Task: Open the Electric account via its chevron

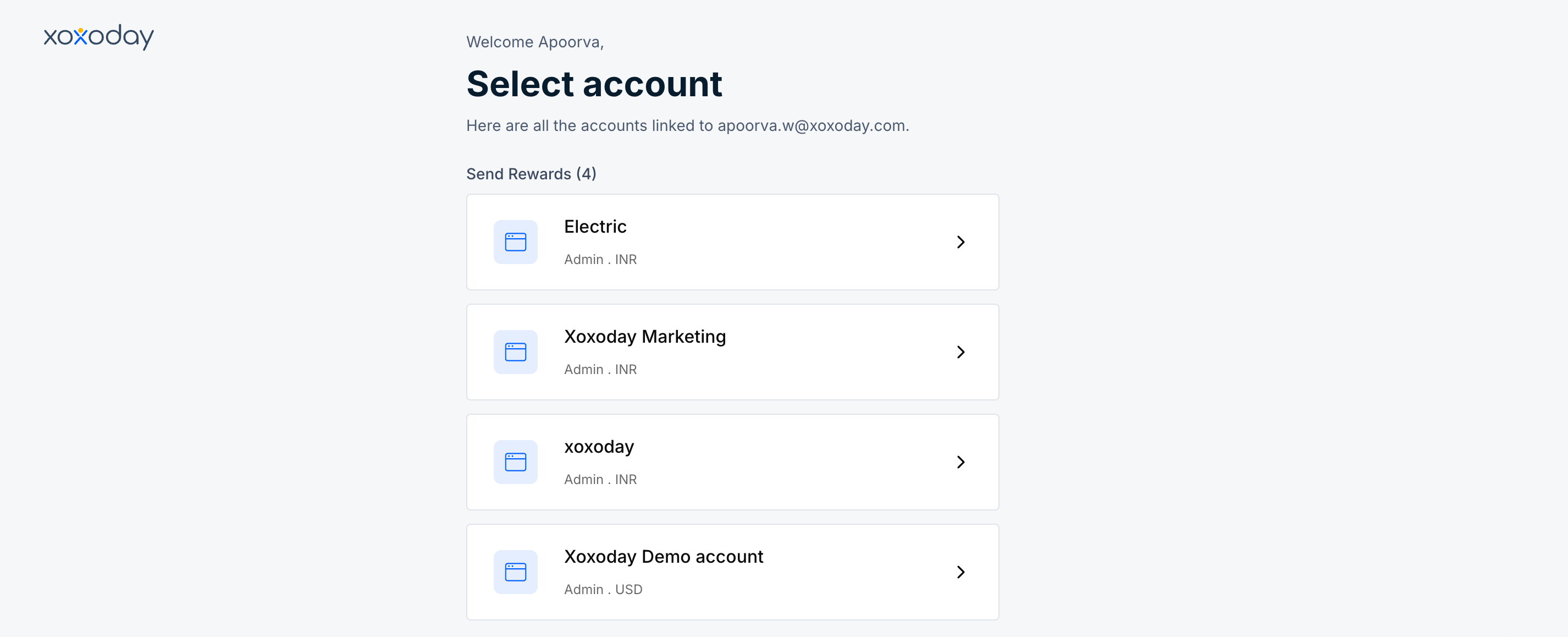Action: pos(960,242)
